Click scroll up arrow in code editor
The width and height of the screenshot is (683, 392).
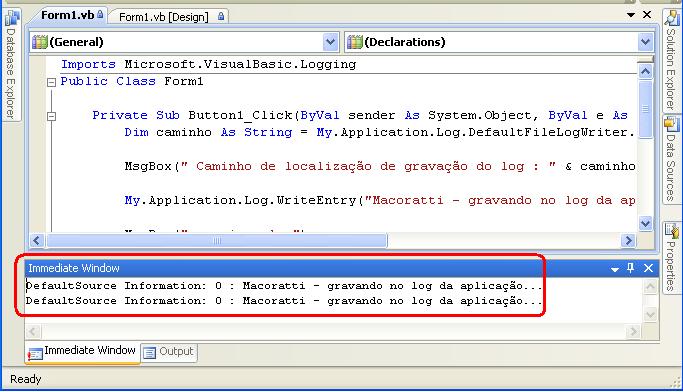tap(646, 71)
